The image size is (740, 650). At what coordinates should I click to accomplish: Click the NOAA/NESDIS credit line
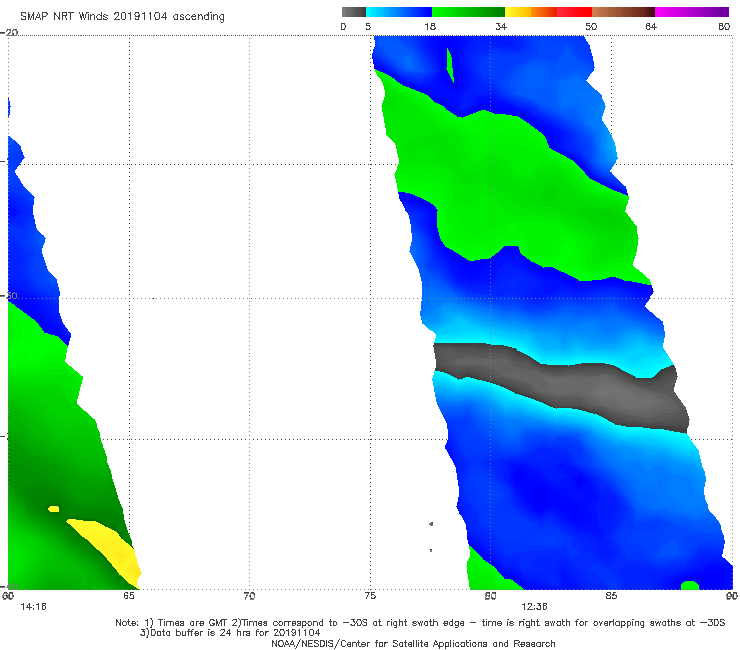(x=413, y=643)
